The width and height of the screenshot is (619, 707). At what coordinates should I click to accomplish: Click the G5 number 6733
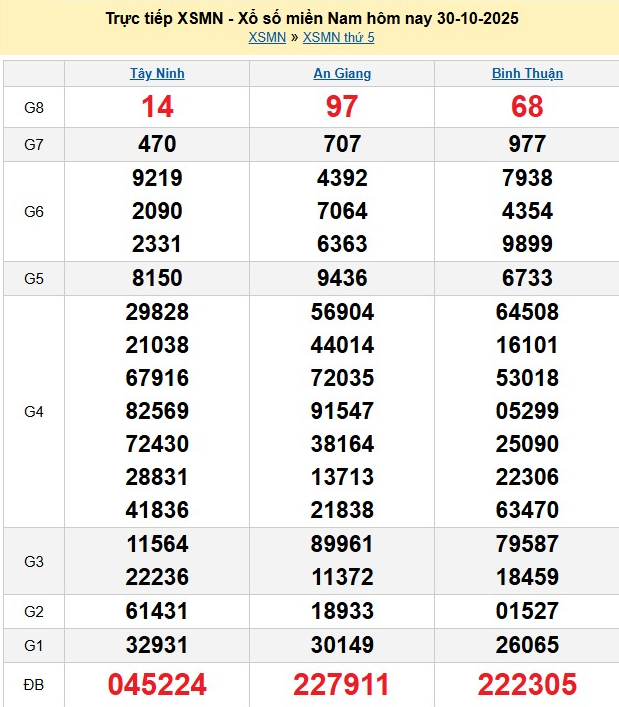coord(527,278)
